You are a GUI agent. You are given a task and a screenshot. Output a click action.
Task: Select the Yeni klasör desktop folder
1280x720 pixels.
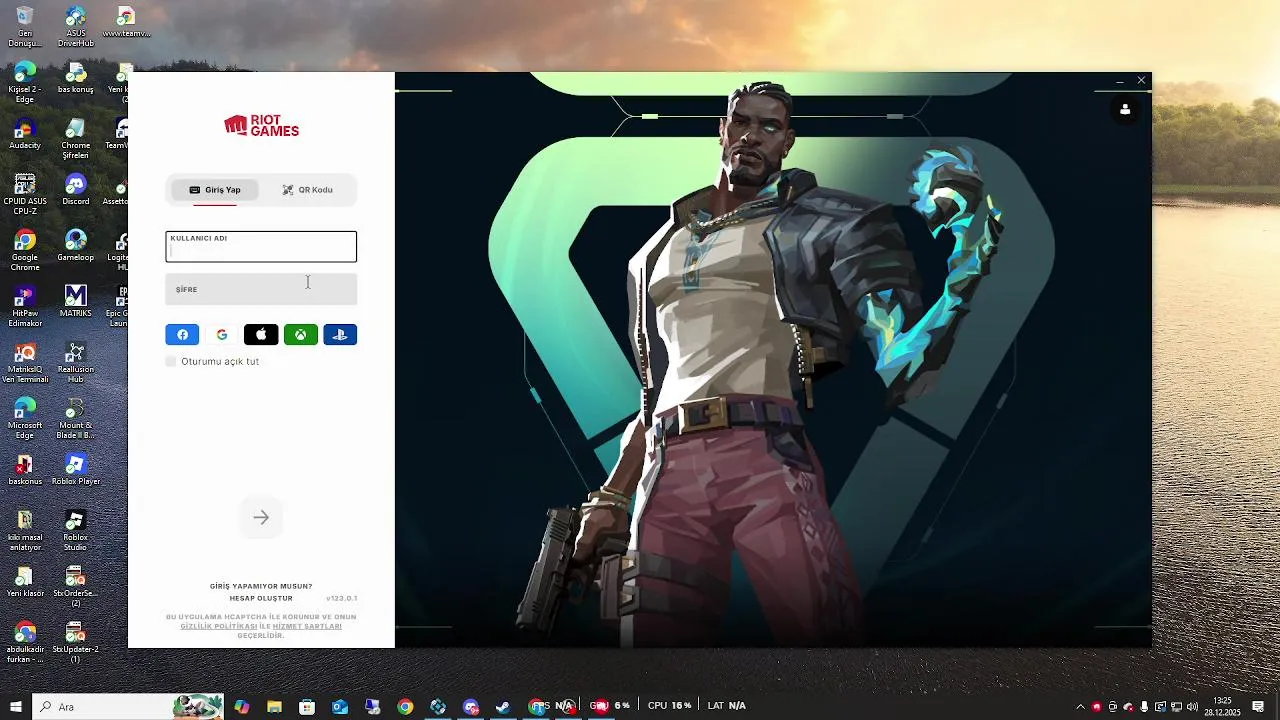tap(25, 583)
